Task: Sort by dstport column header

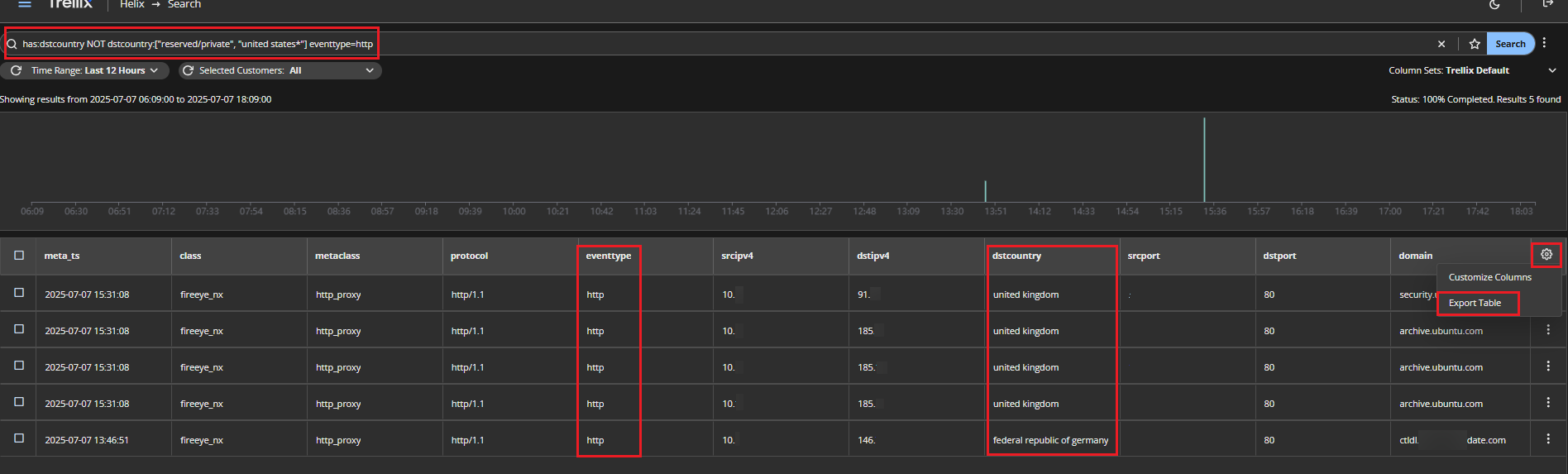Action: click(1279, 256)
